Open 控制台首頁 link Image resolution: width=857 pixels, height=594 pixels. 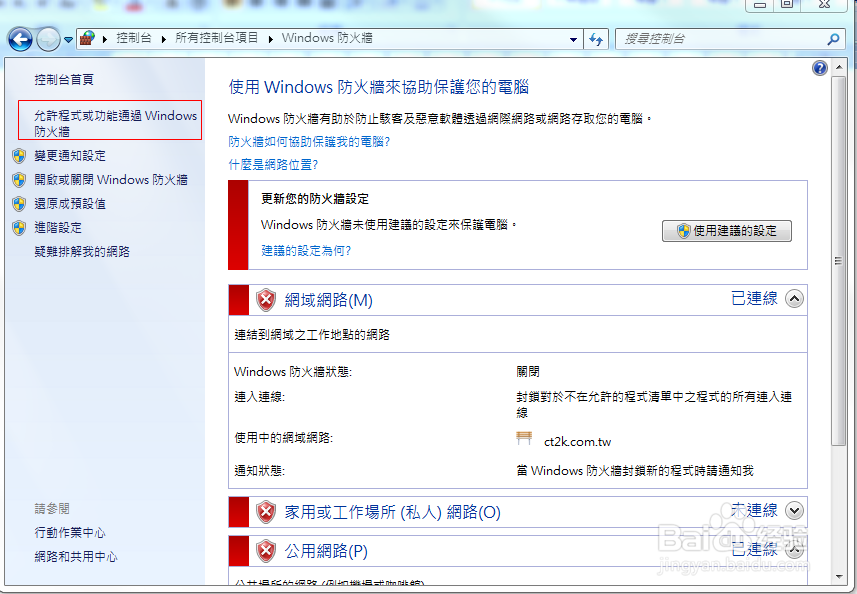tap(64, 80)
